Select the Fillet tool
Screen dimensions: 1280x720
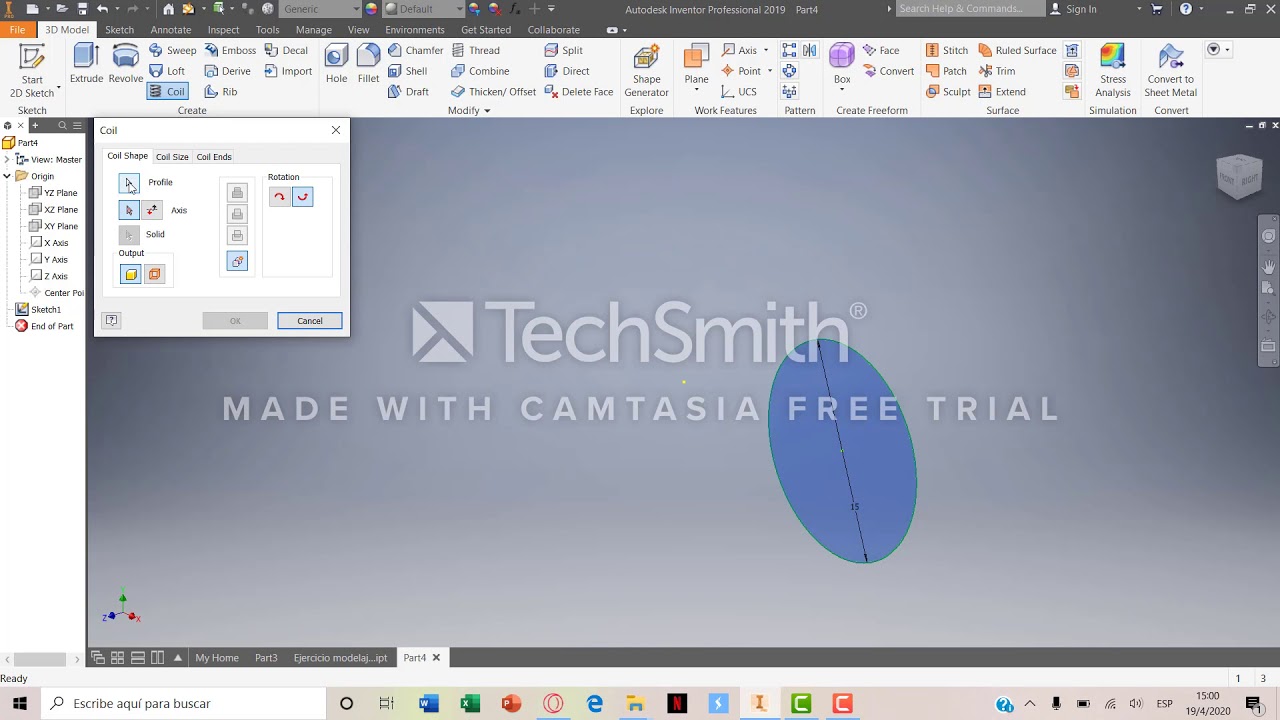pos(368,64)
